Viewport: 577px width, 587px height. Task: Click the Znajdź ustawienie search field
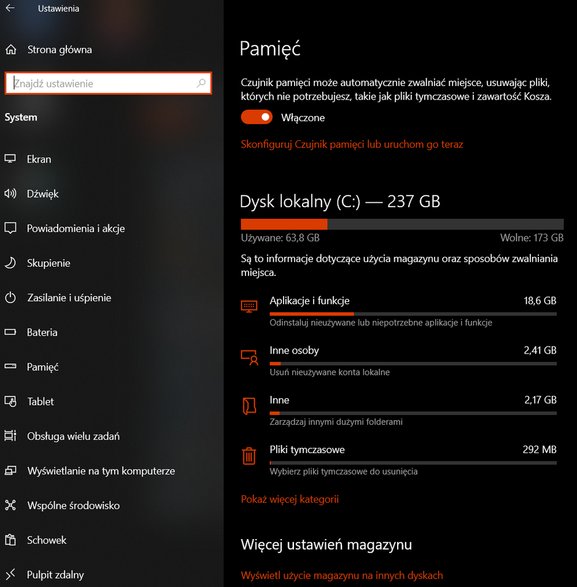(x=108, y=83)
